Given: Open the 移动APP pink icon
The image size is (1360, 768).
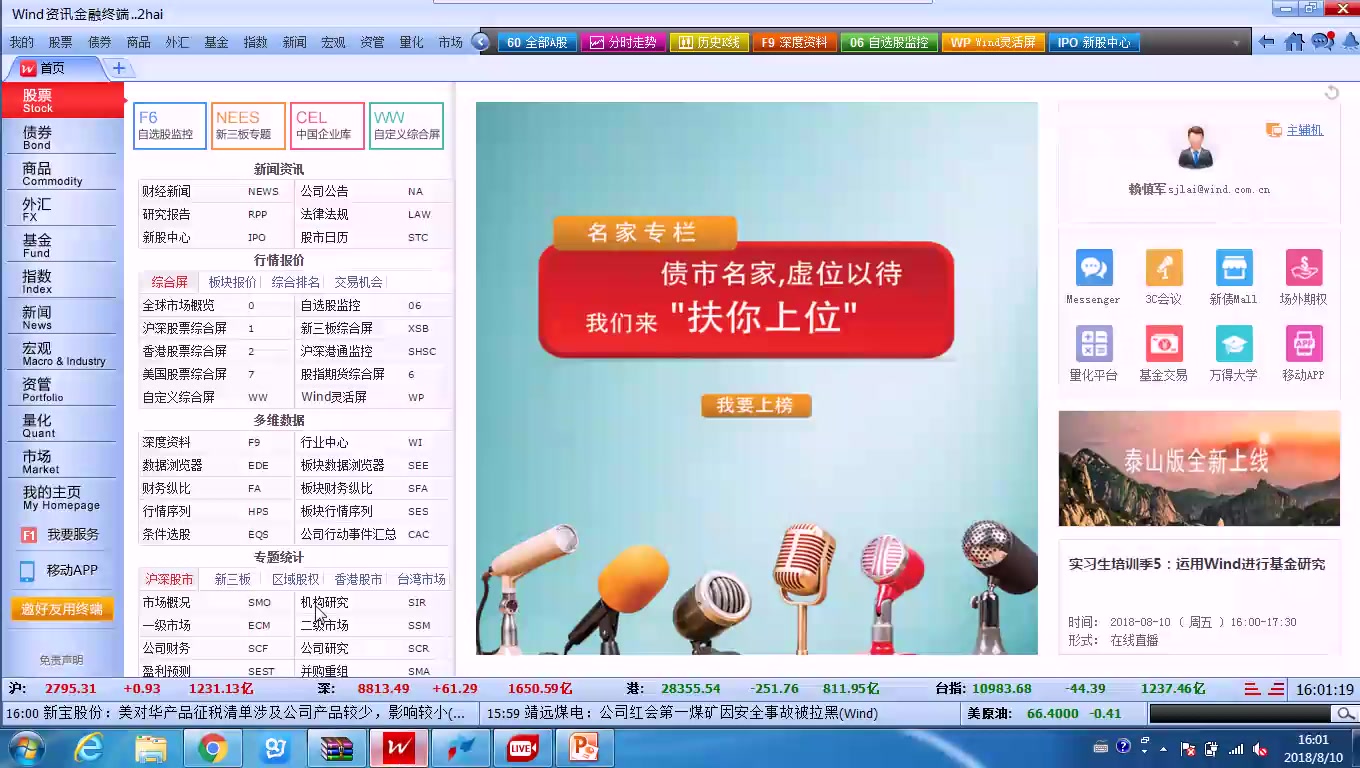Looking at the screenshot, I should coord(1304,344).
